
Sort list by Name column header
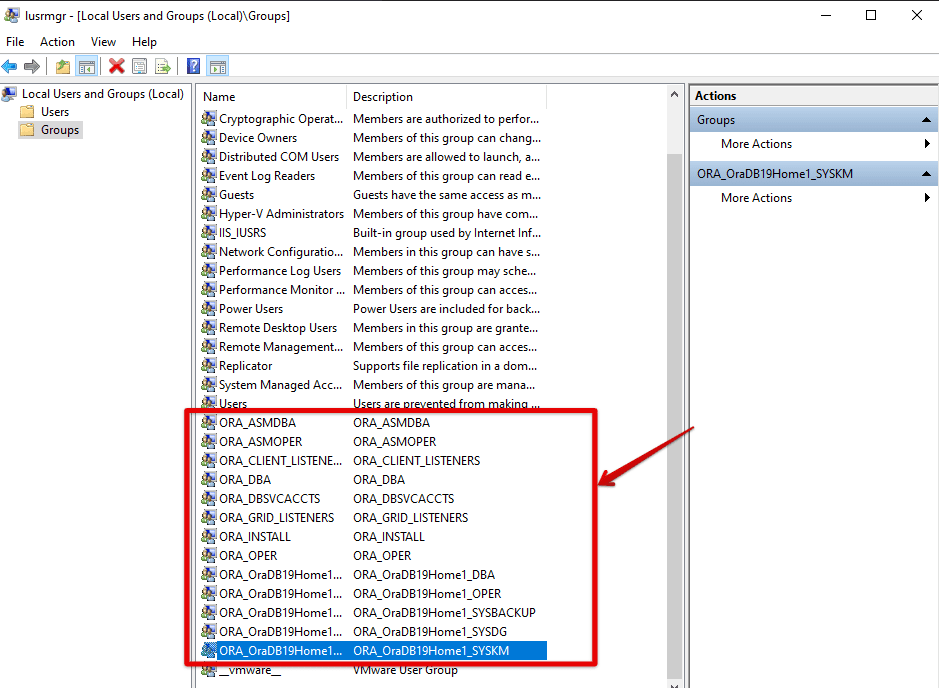tap(272, 96)
